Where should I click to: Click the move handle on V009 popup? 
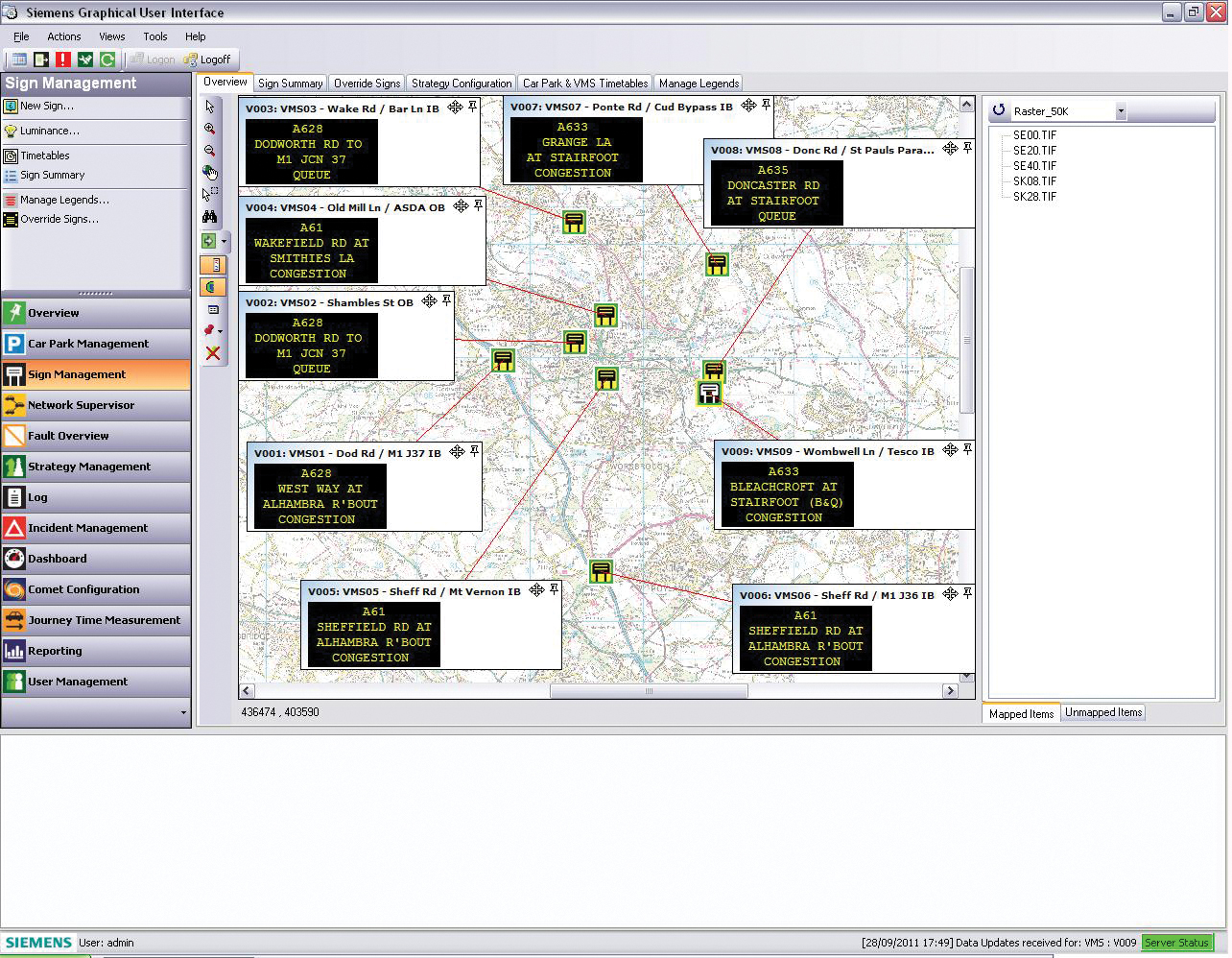click(950, 450)
